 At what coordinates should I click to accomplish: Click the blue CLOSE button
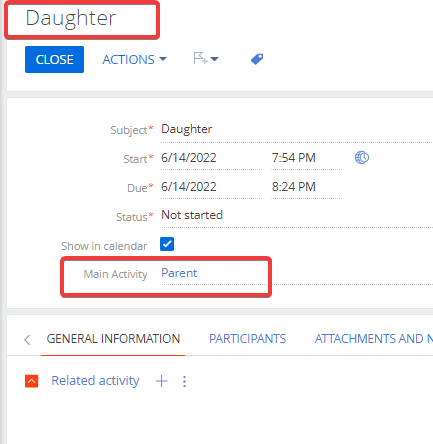(54, 59)
